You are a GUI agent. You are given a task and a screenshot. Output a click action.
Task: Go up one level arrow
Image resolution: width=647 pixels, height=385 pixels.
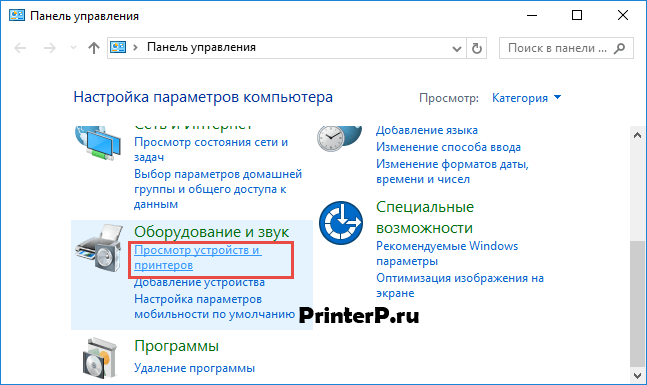point(94,48)
